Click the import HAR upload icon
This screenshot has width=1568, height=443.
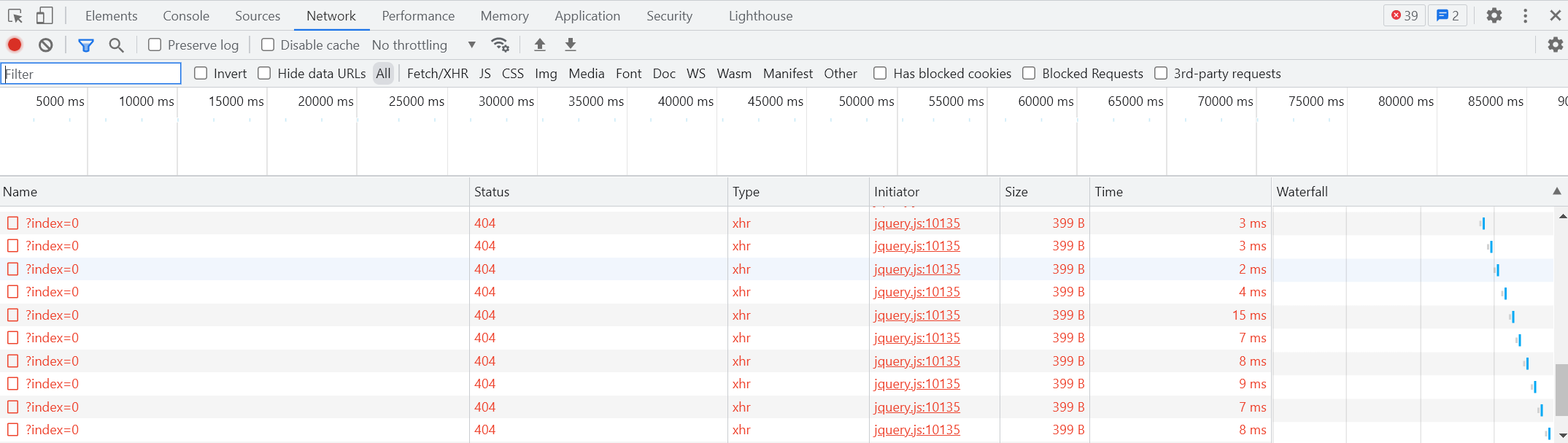[540, 45]
